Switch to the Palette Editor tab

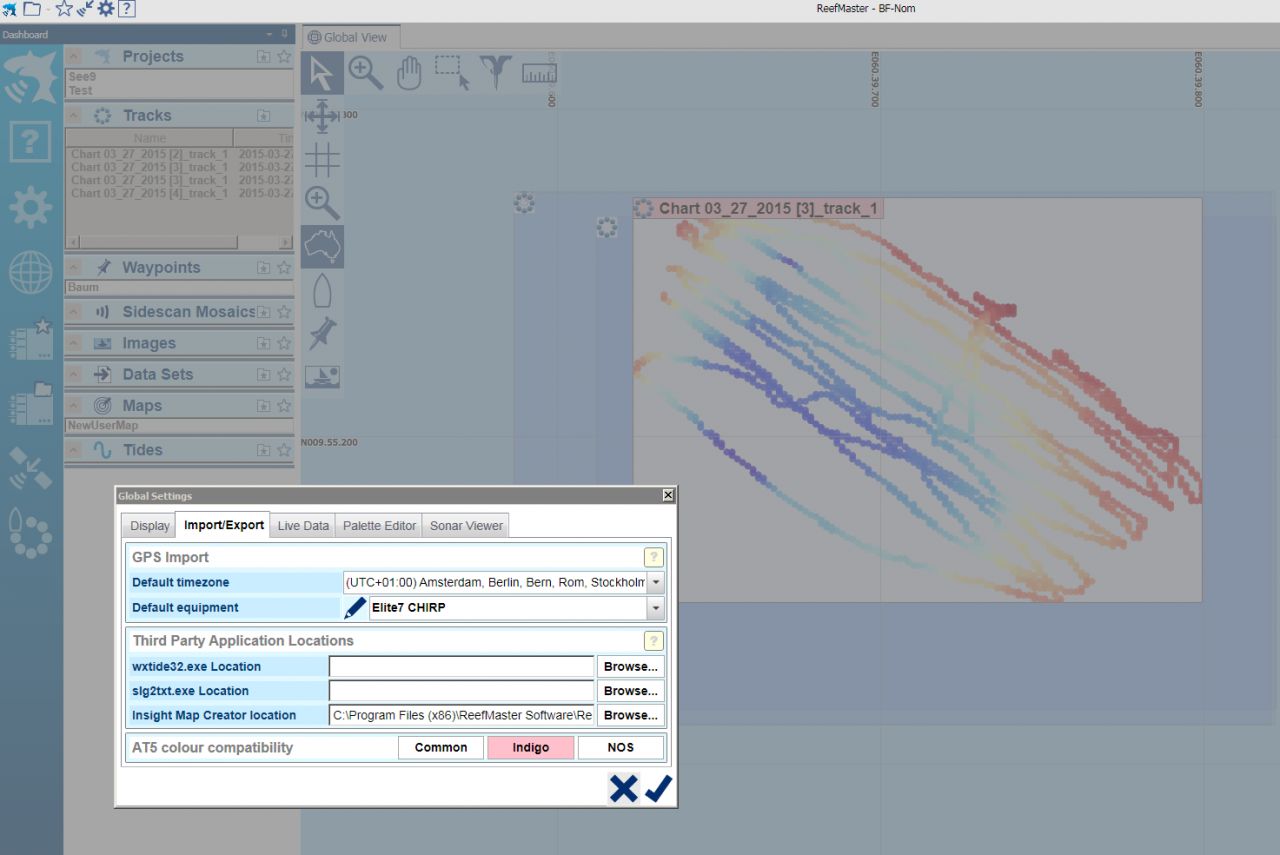379,525
